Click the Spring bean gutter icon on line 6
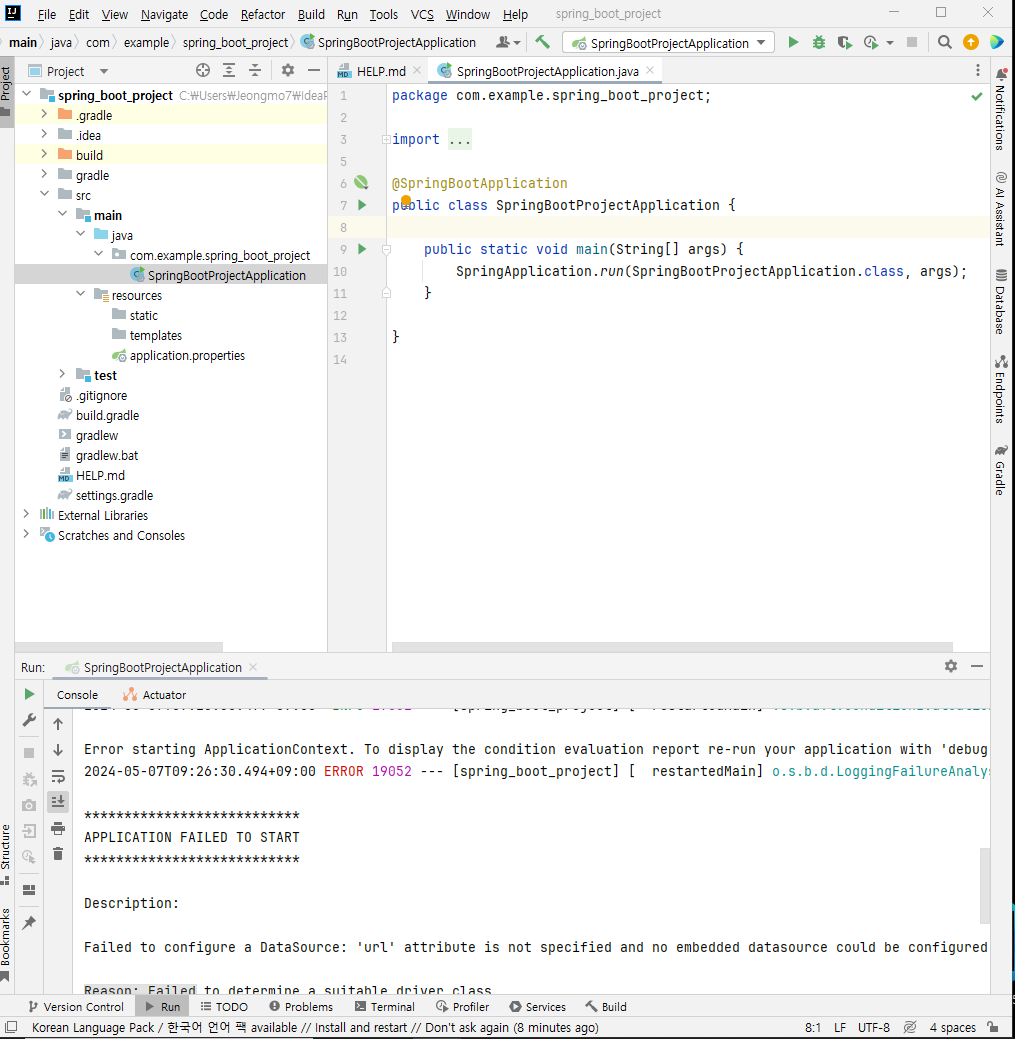The height and width of the screenshot is (1039, 1015). [x=361, y=182]
